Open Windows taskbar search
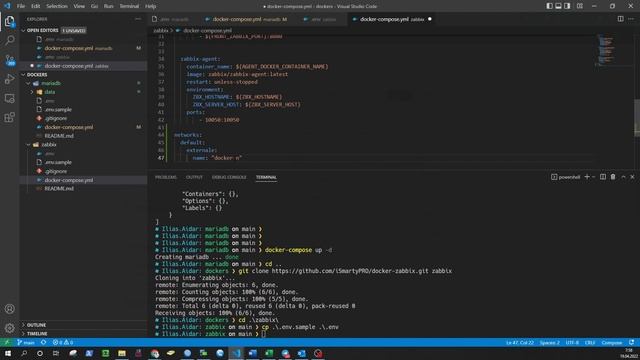The width and height of the screenshot is (640, 360). click(24, 353)
